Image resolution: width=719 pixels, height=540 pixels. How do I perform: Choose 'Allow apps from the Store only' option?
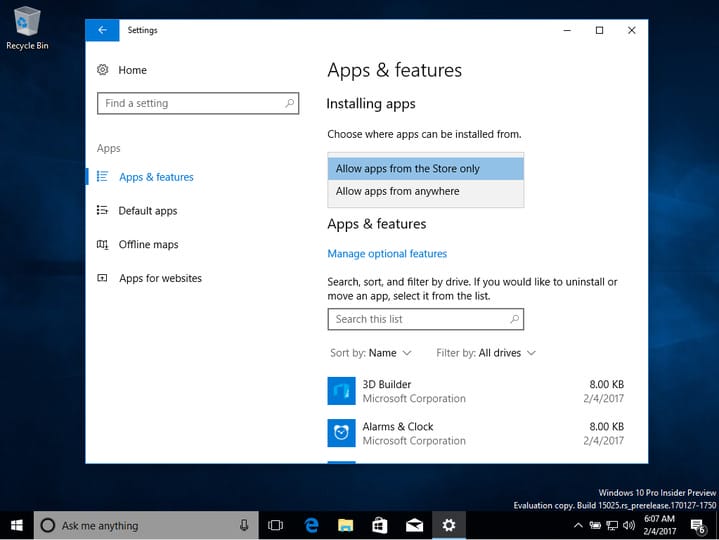(x=425, y=169)
